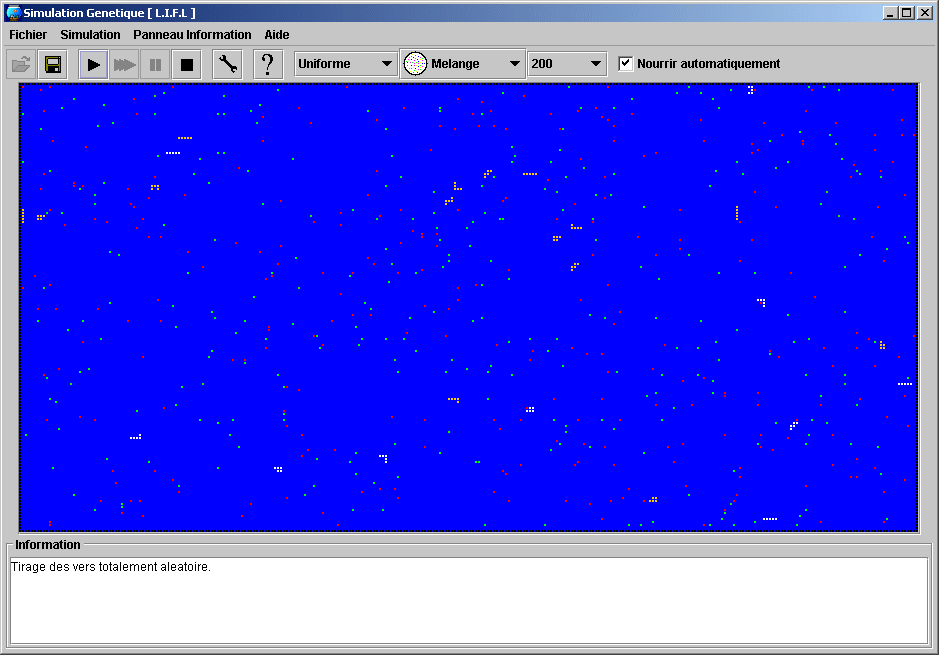Expand the Uniforme distribution dropdown
The image size is (939, 655).
346,64
